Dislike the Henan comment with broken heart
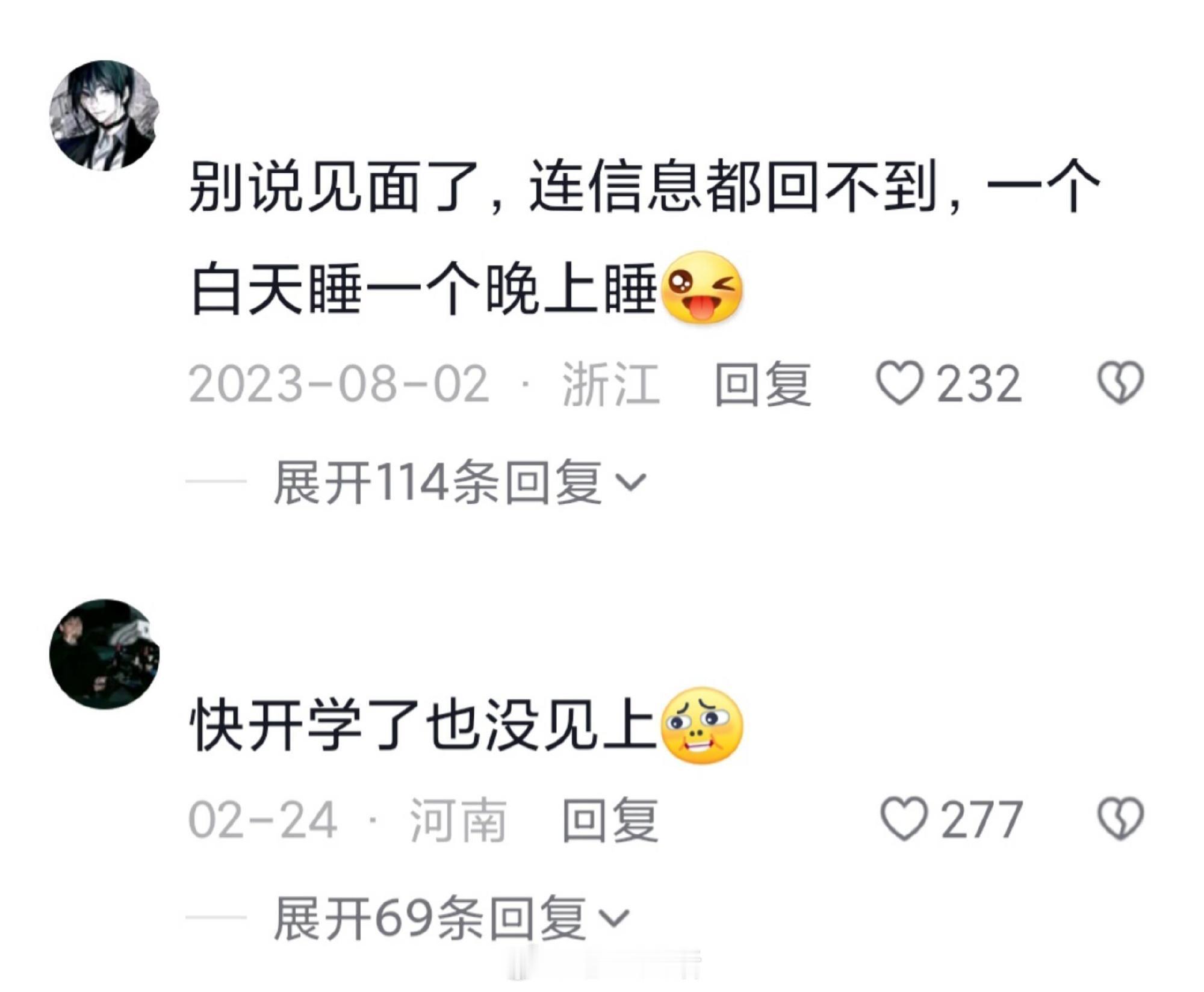This screenshot has height=992, width=1204. coord(1120,819)
